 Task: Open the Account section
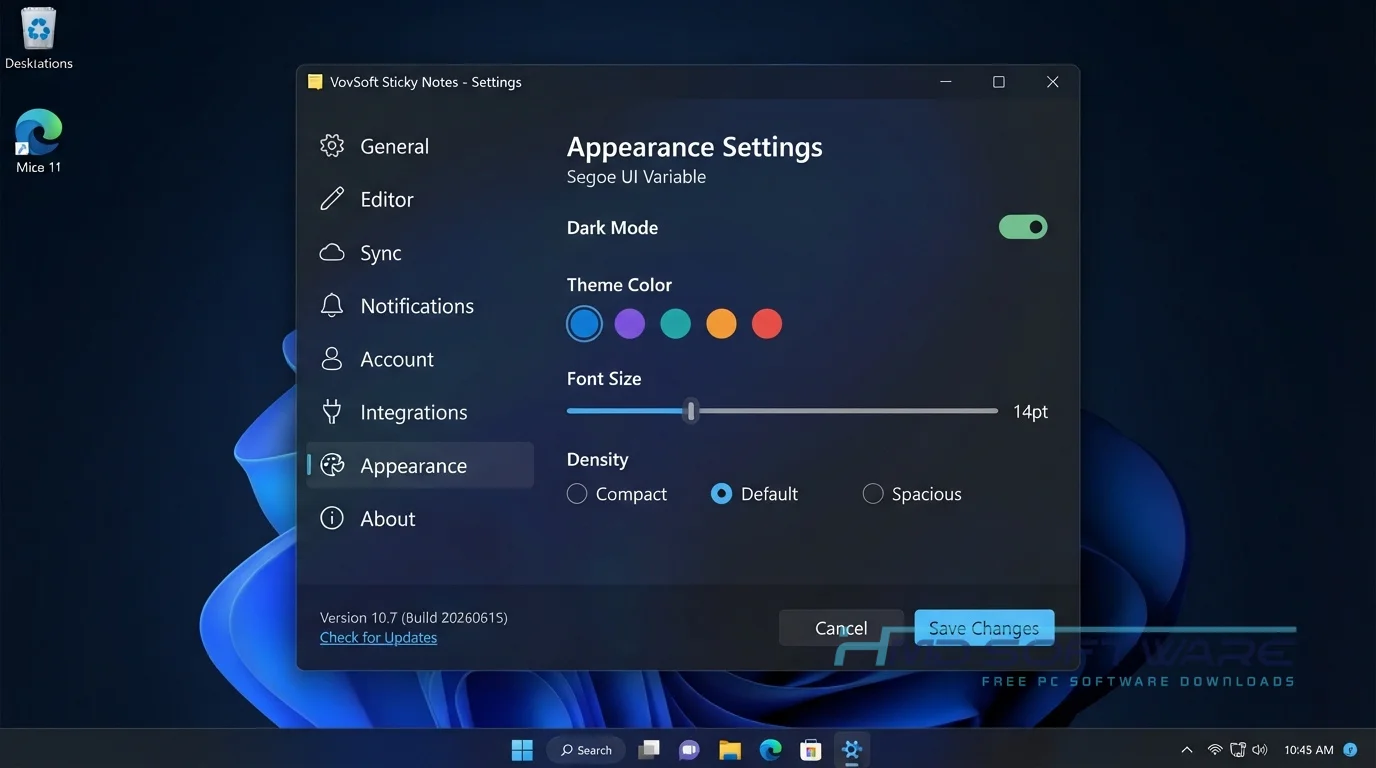(420, 359)
